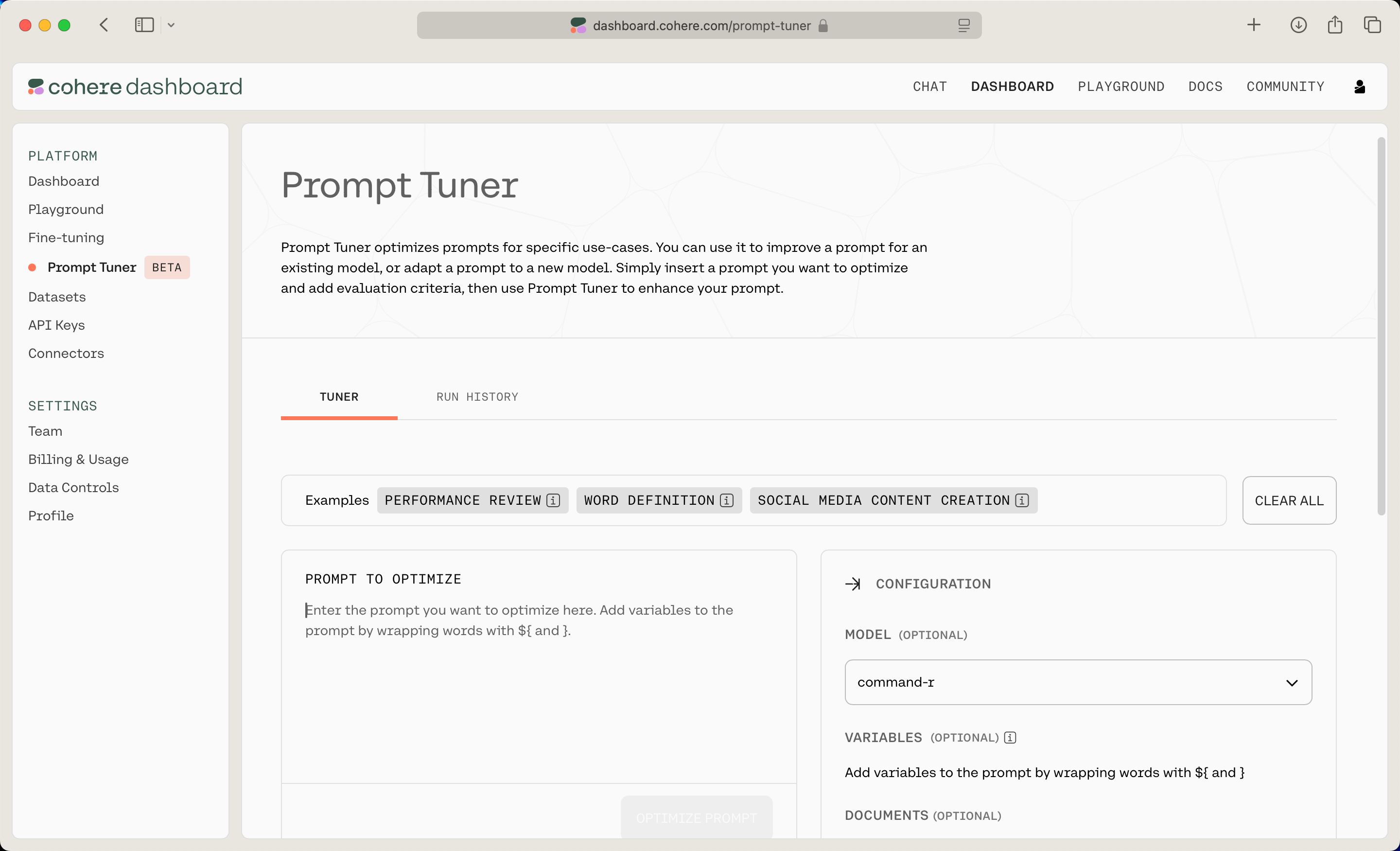Click the Safari address bar URL

(x=701, y=26)
